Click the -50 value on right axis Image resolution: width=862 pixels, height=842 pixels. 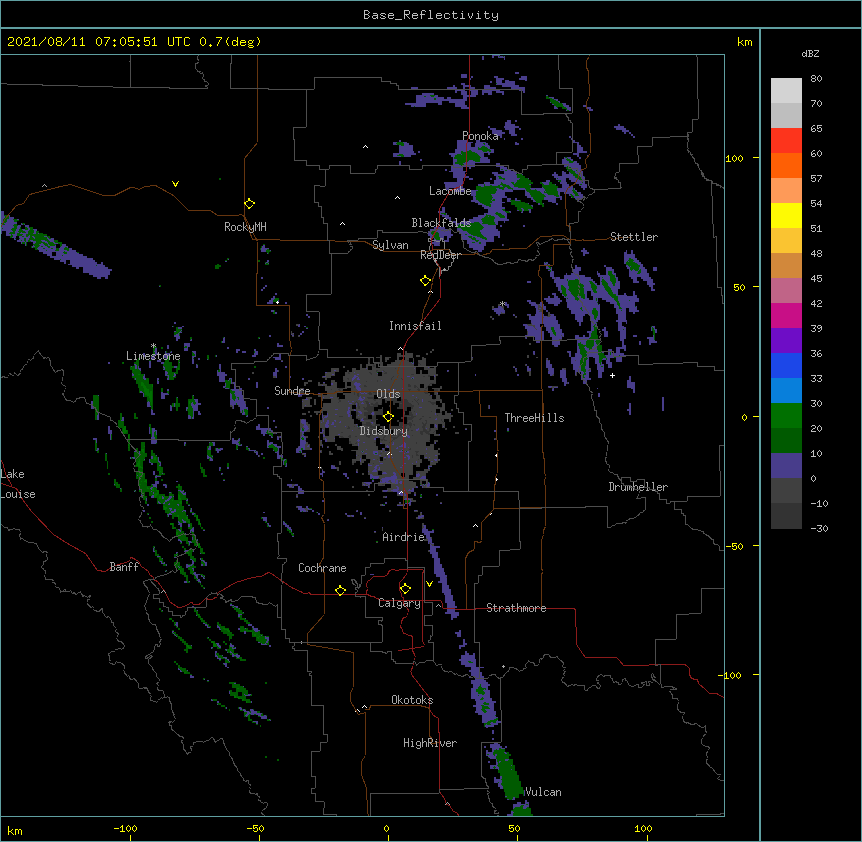pyautogui.click(x=734, y=546)
